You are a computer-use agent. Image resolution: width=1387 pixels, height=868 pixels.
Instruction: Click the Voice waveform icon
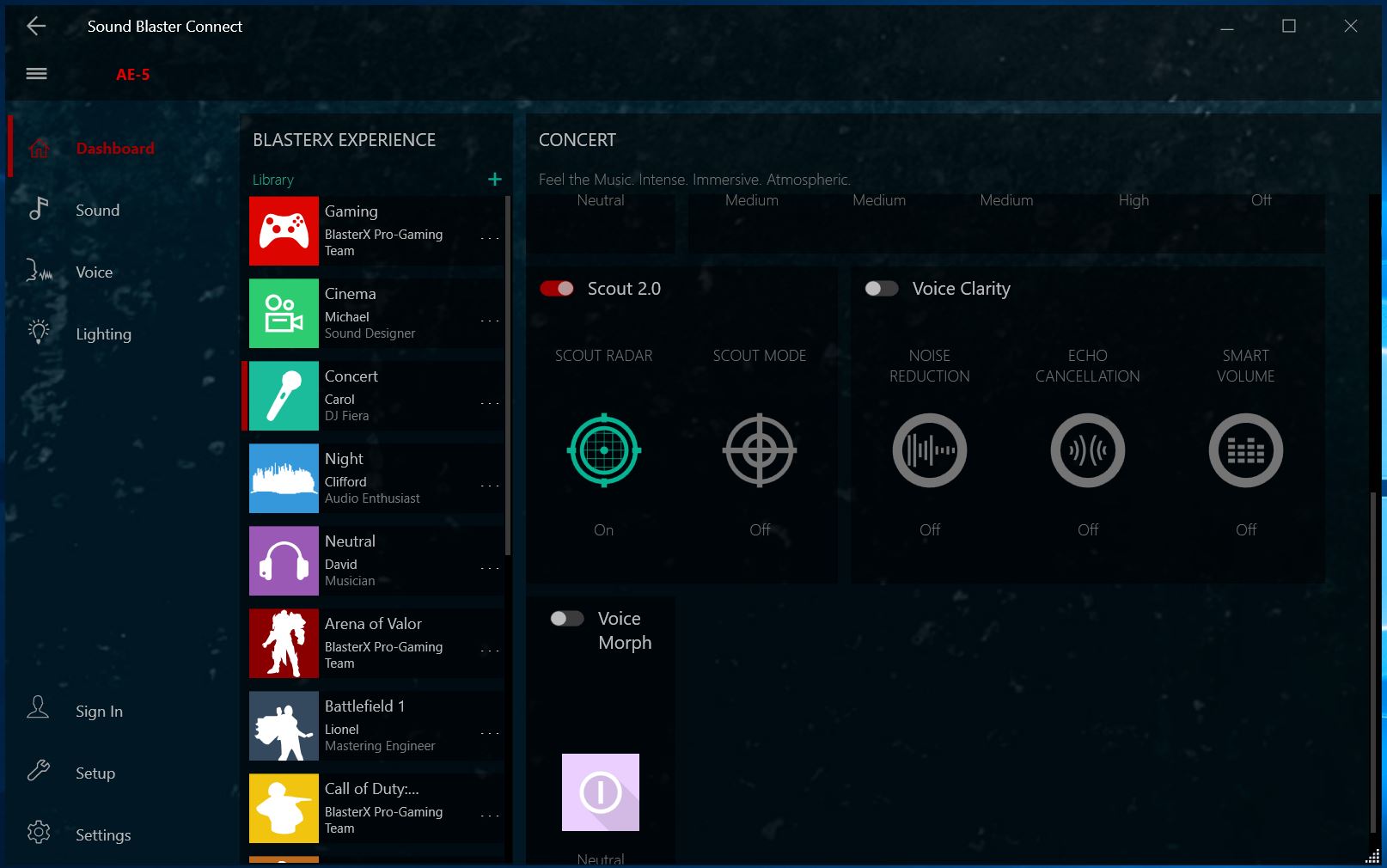39,272
